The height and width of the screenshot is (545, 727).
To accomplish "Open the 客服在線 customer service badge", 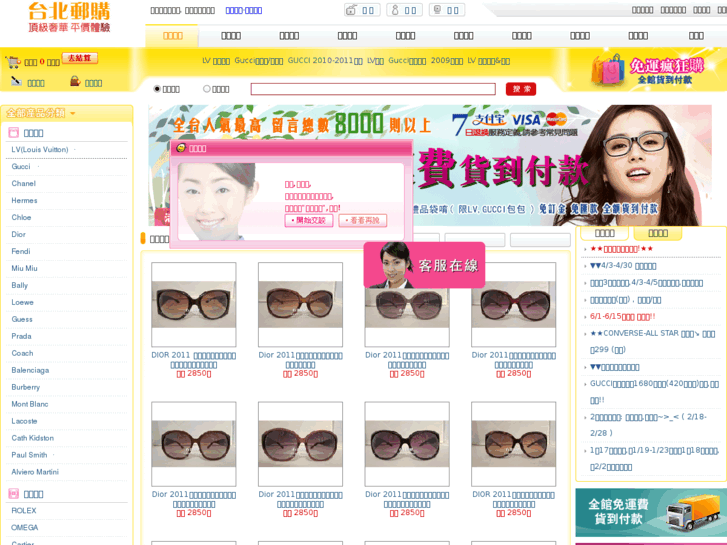I will click(424, 265).
